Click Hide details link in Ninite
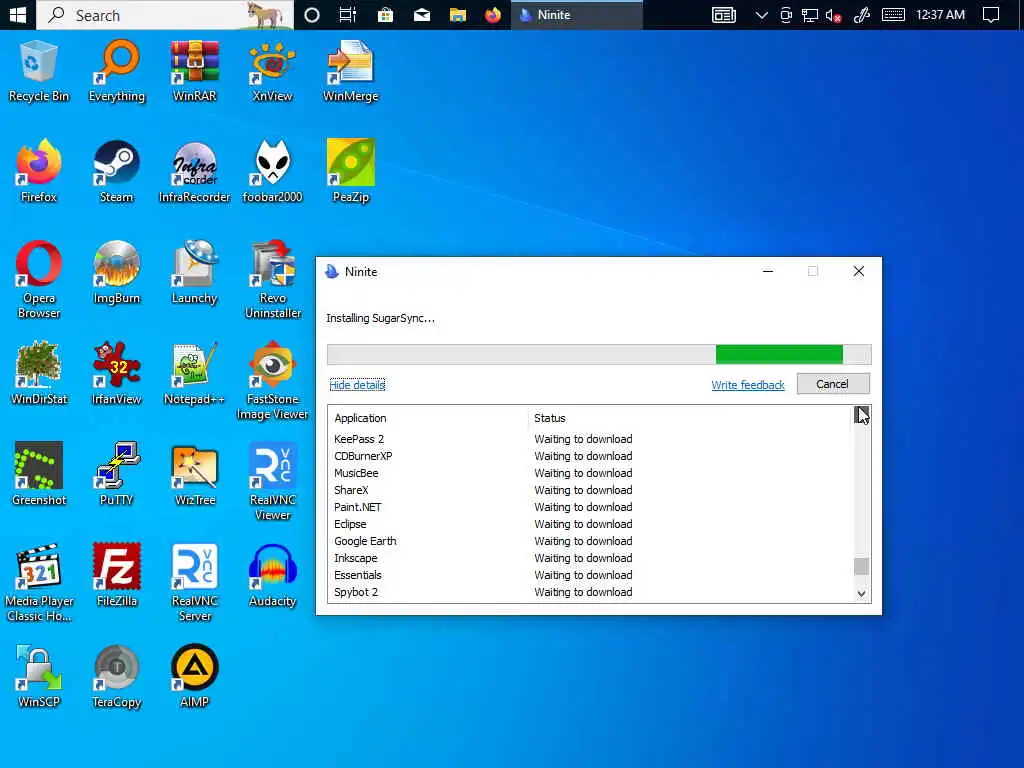1024x768 pixels. [x=357, y=385]
